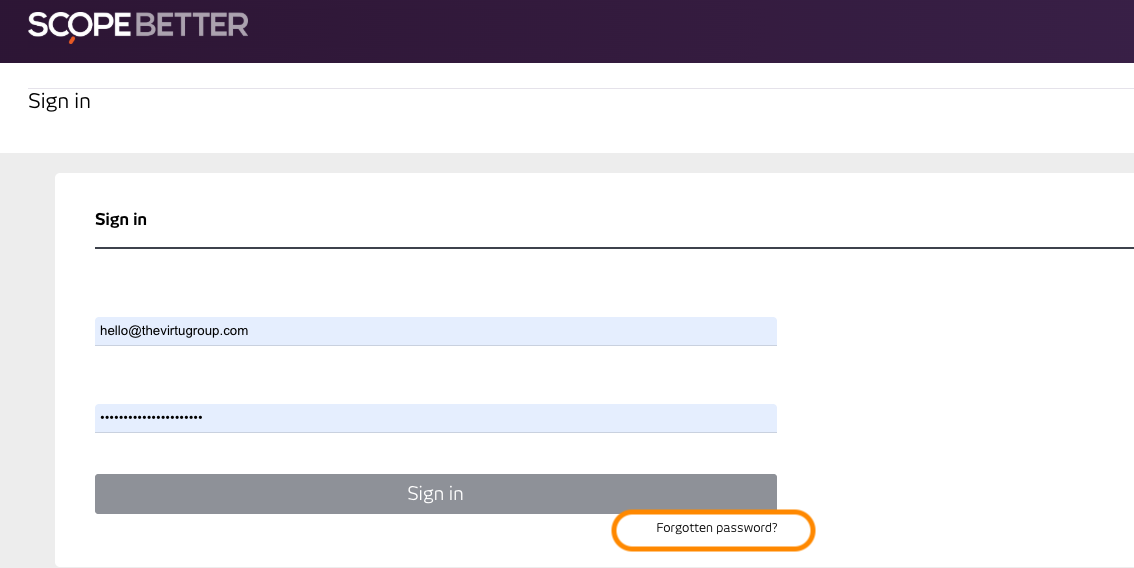Click the gray page background left of the card

click(x=27, y=360)
